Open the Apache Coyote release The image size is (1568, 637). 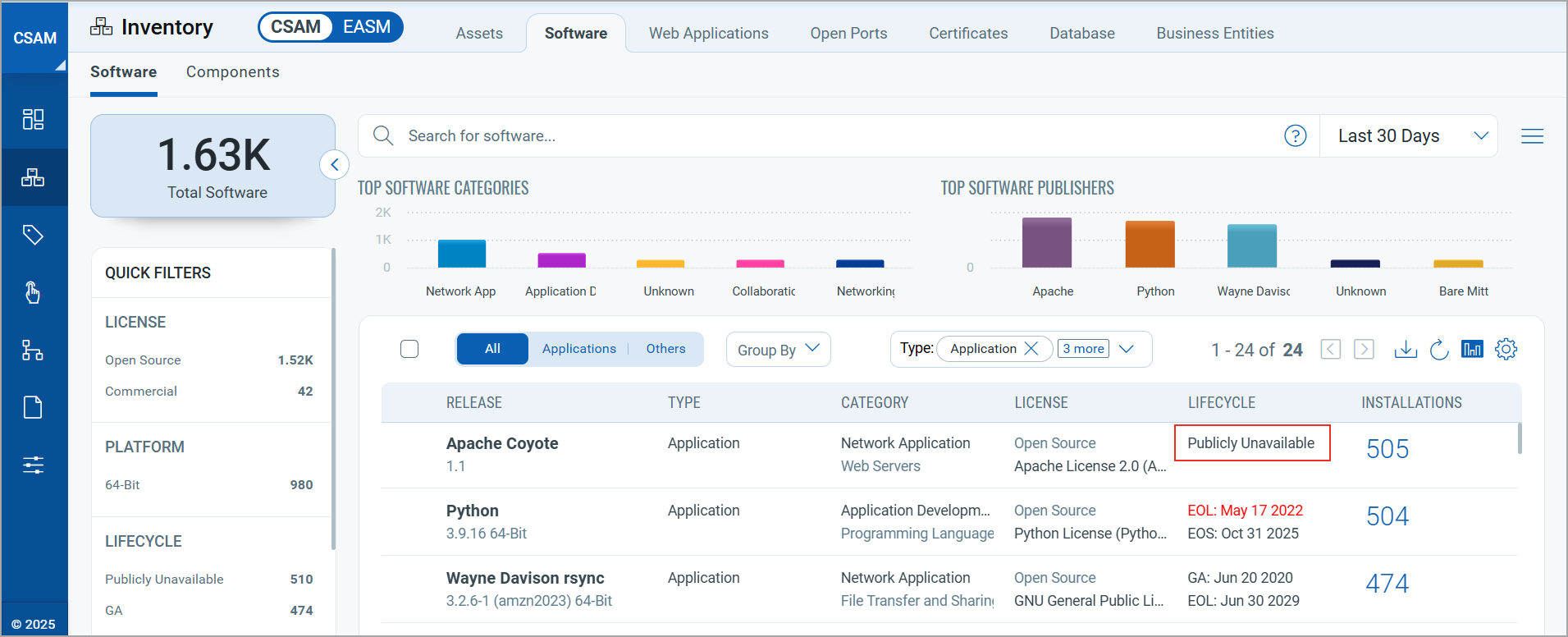click(502, 443)
